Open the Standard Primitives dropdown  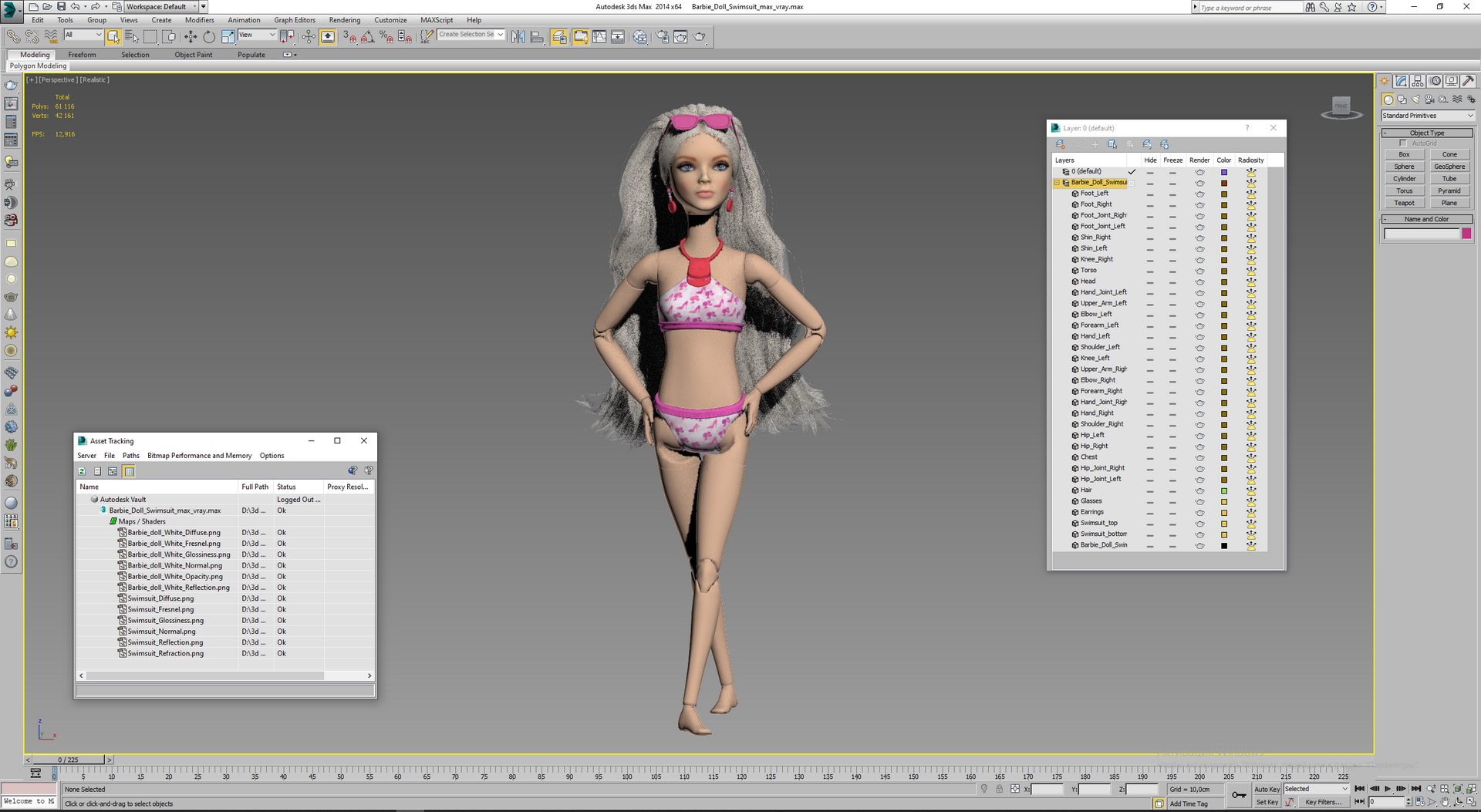(1428, 116)
